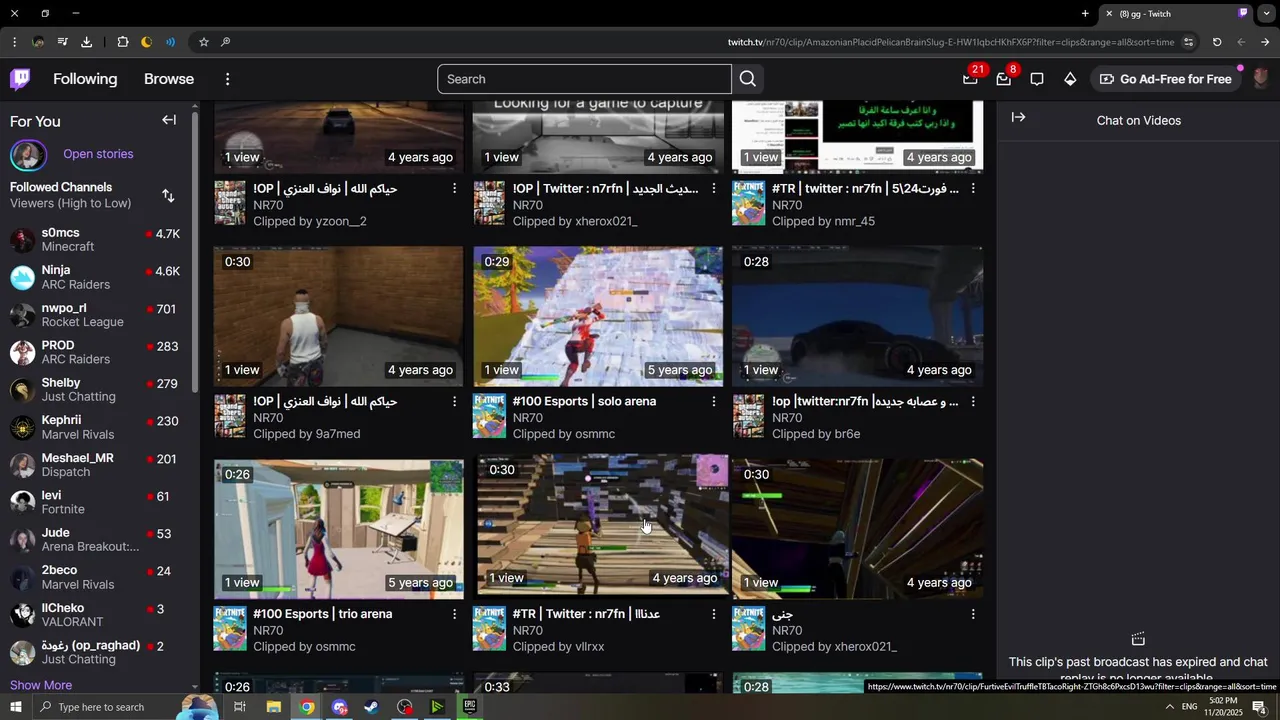Open title #100 Esports | trio arena
This screenshot has height=720, width=1280.
tap(322, 614)
